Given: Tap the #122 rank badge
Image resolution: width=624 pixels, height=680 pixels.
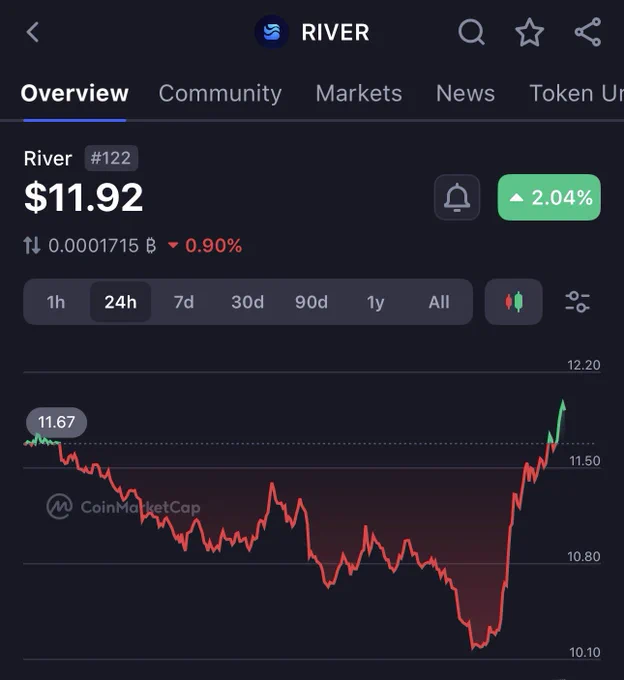Looking at the screenshot, I should (x=111, y=158).
